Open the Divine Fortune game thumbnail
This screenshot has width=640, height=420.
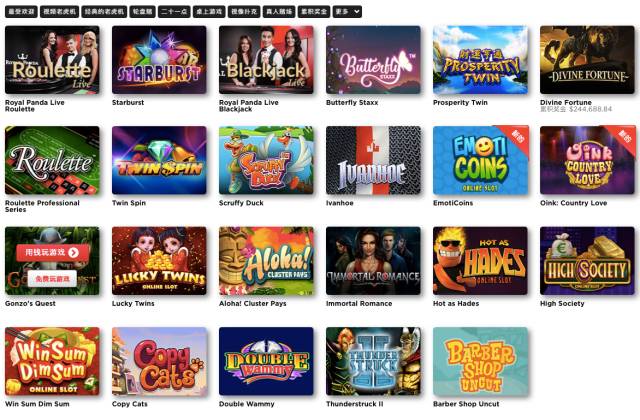[x=587, y=60]
